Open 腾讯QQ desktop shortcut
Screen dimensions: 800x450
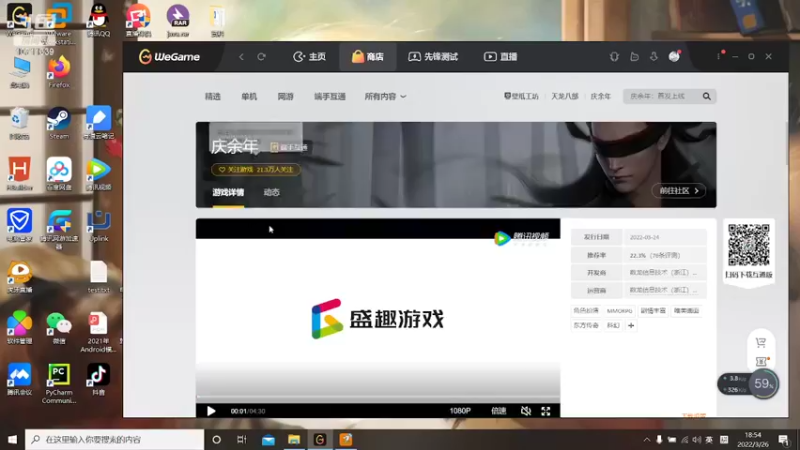[x=98, y=20]
